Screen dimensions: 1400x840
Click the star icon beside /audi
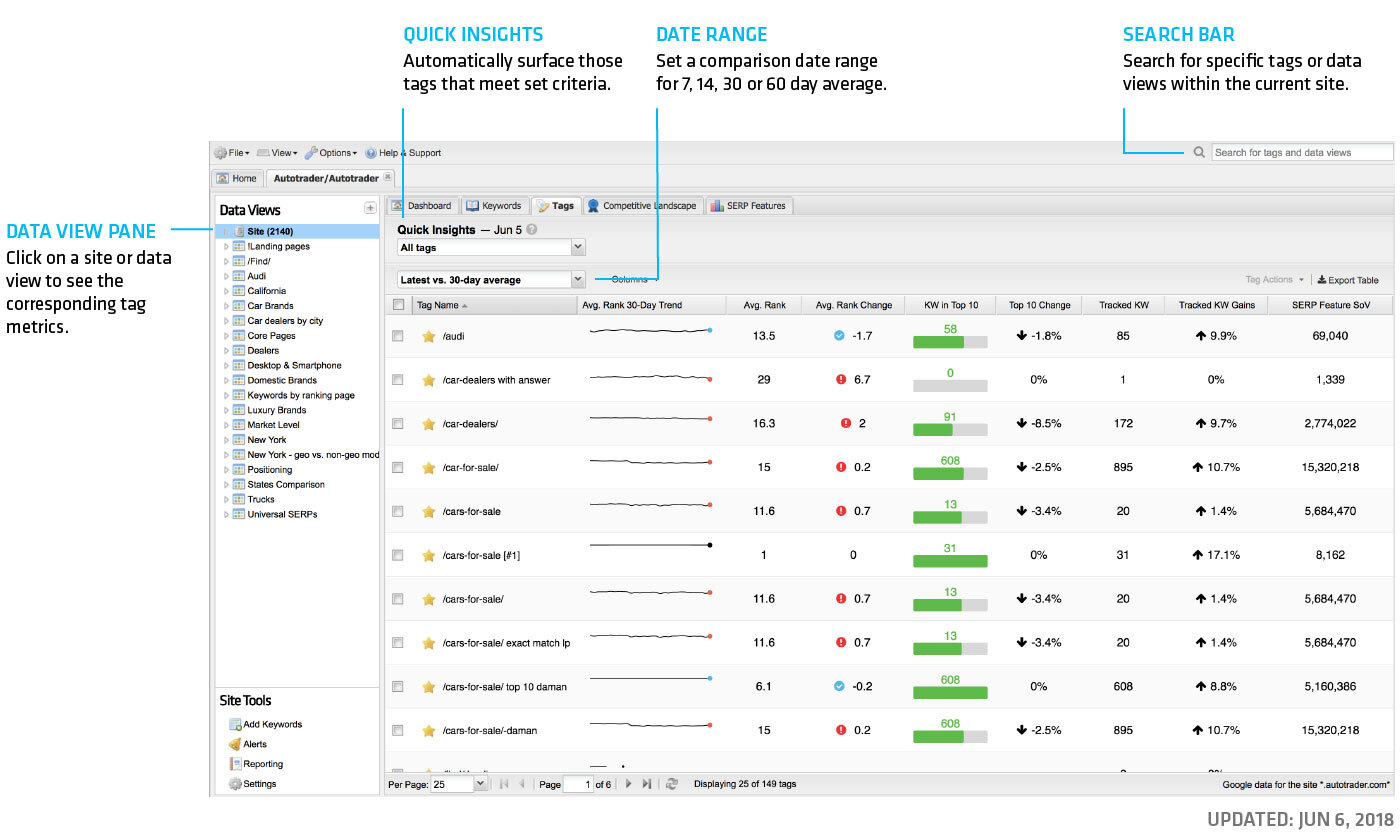click(429, 336)
